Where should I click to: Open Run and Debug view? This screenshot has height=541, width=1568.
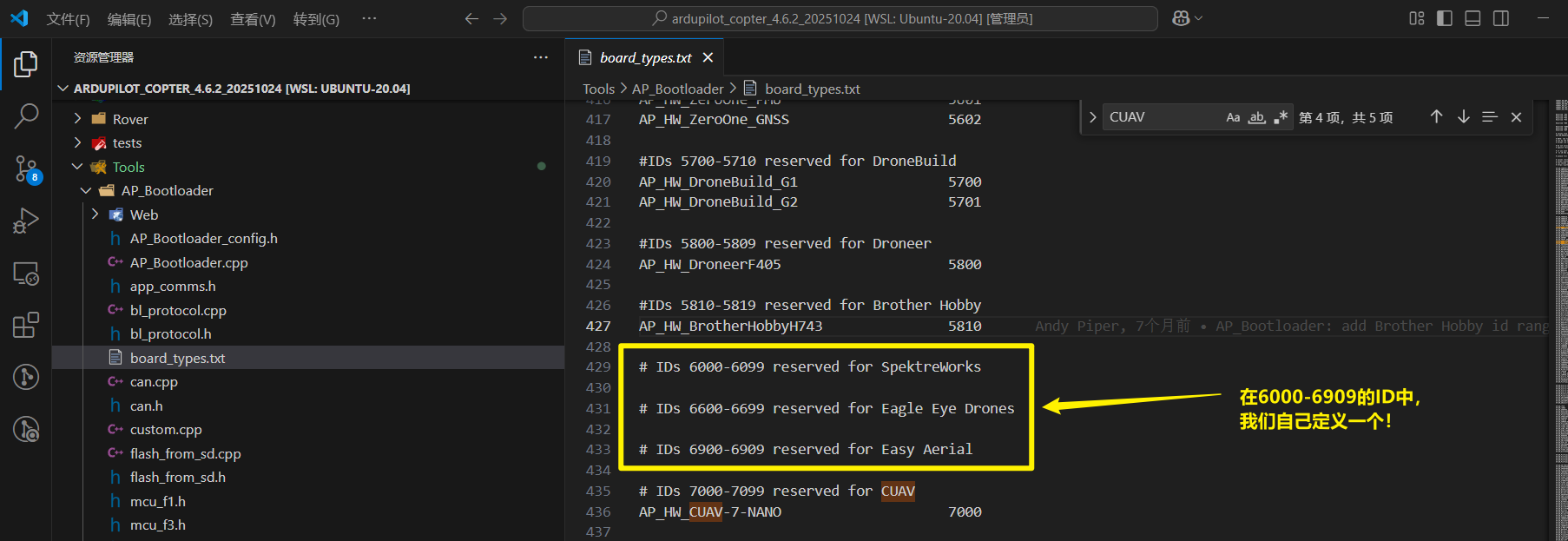point(26,221)
